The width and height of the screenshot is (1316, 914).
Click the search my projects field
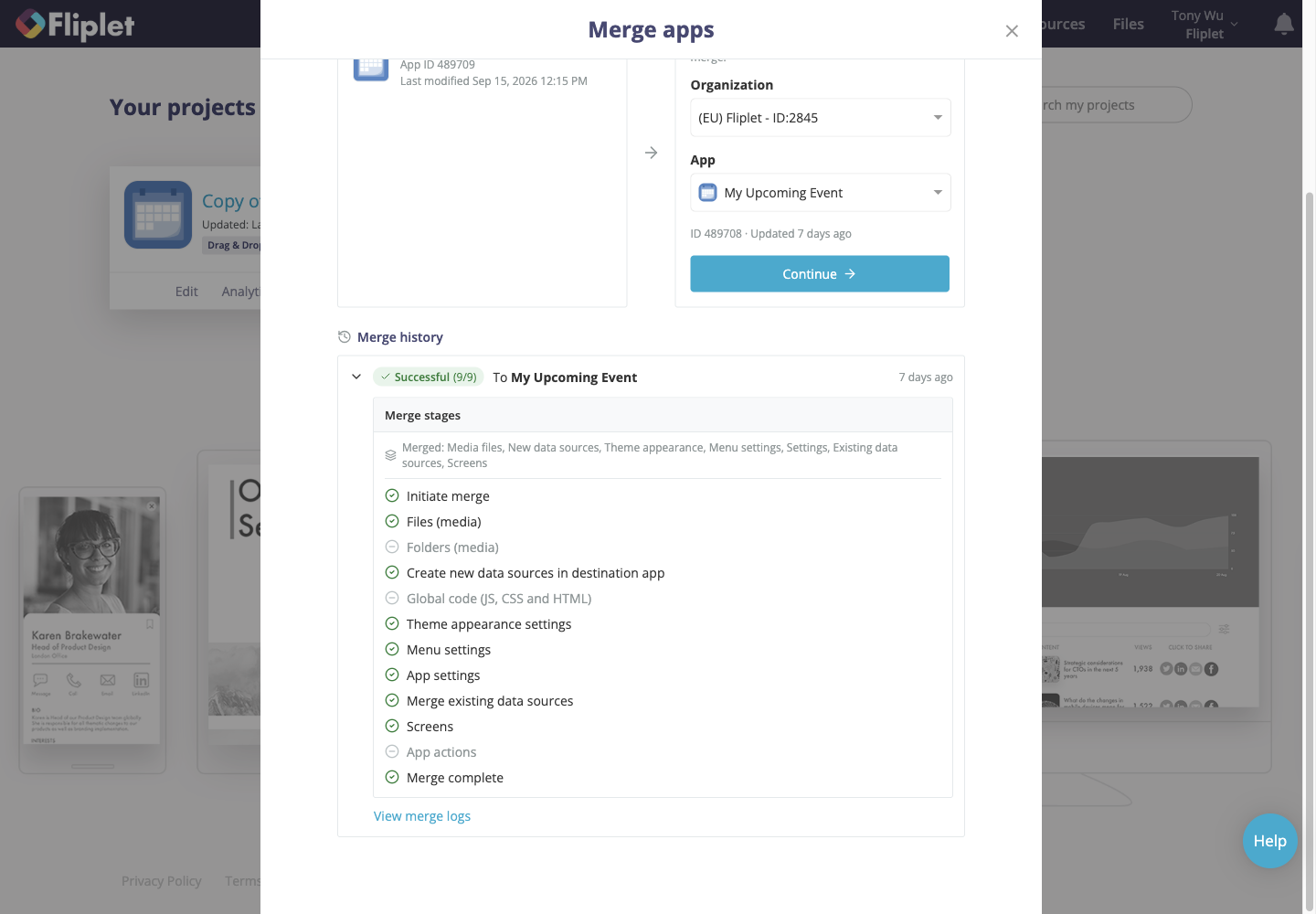pyautogui.click(x=1117, y=105)
